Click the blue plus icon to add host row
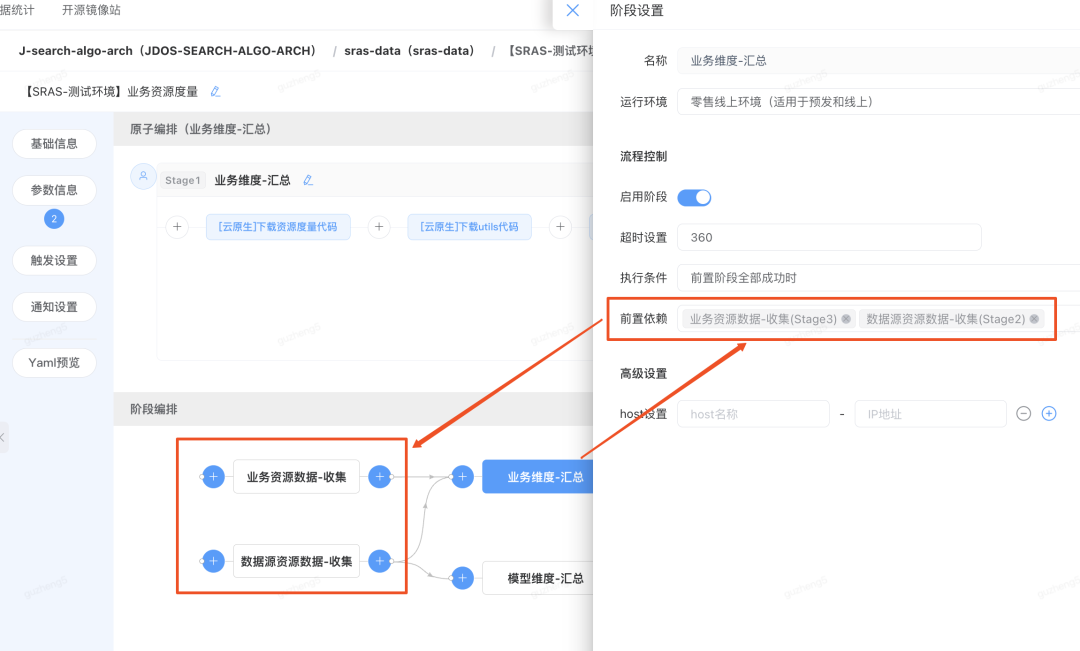Viewport: 1080px width, 651px height. click(1049, 413)
